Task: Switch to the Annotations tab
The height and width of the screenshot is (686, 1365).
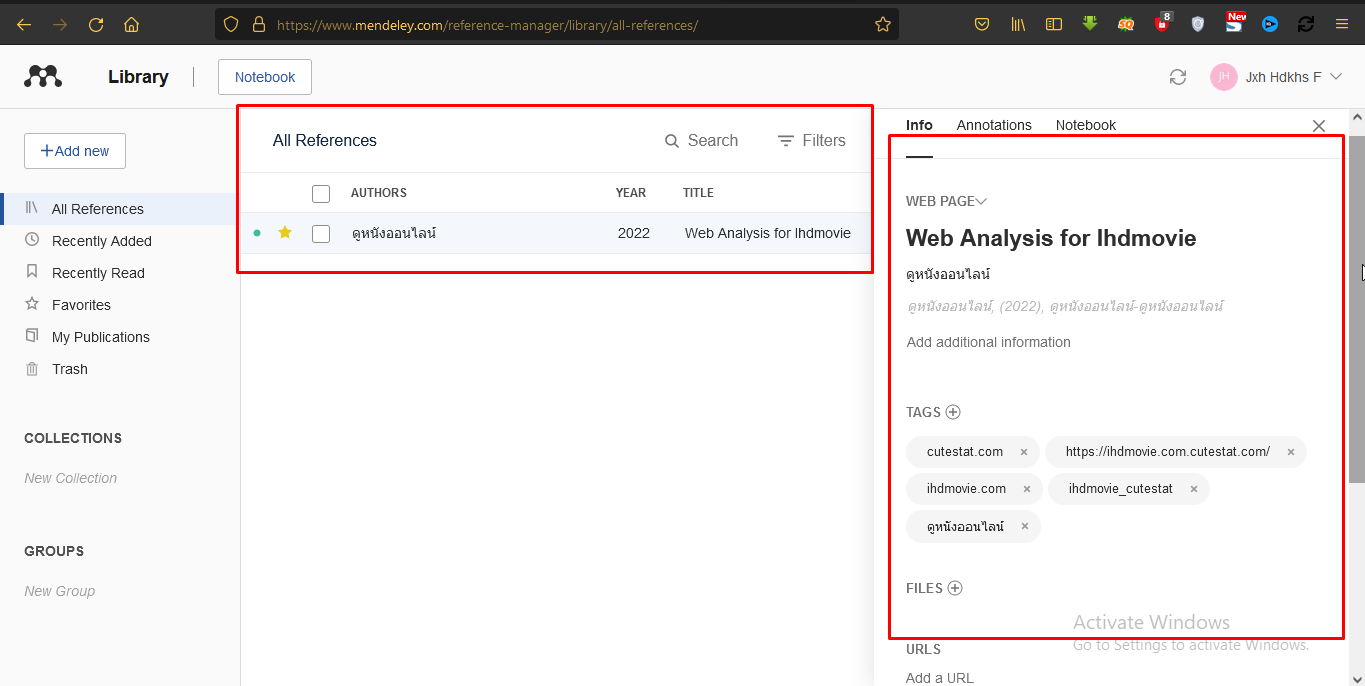Action: pos(994,125)
